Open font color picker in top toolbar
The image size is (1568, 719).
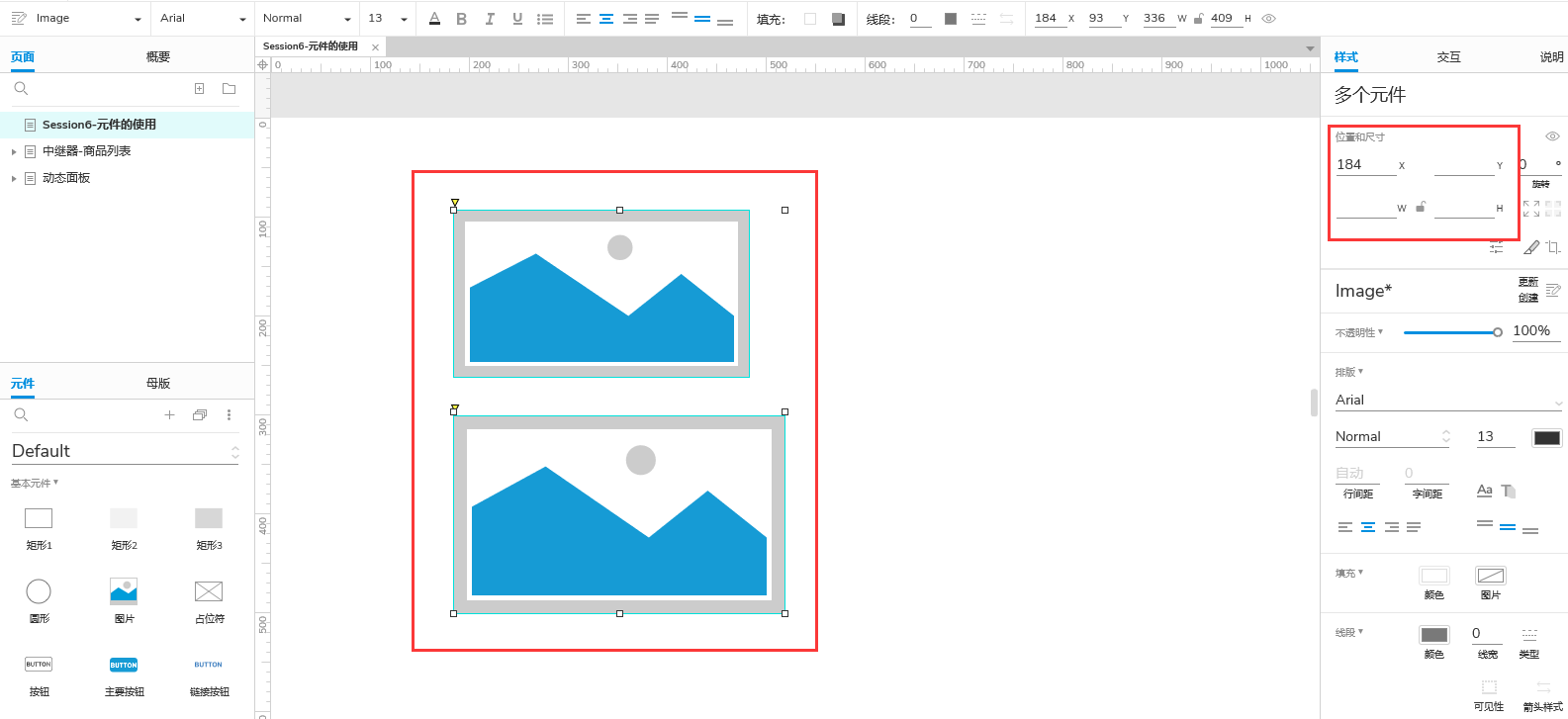click(434, 19)
